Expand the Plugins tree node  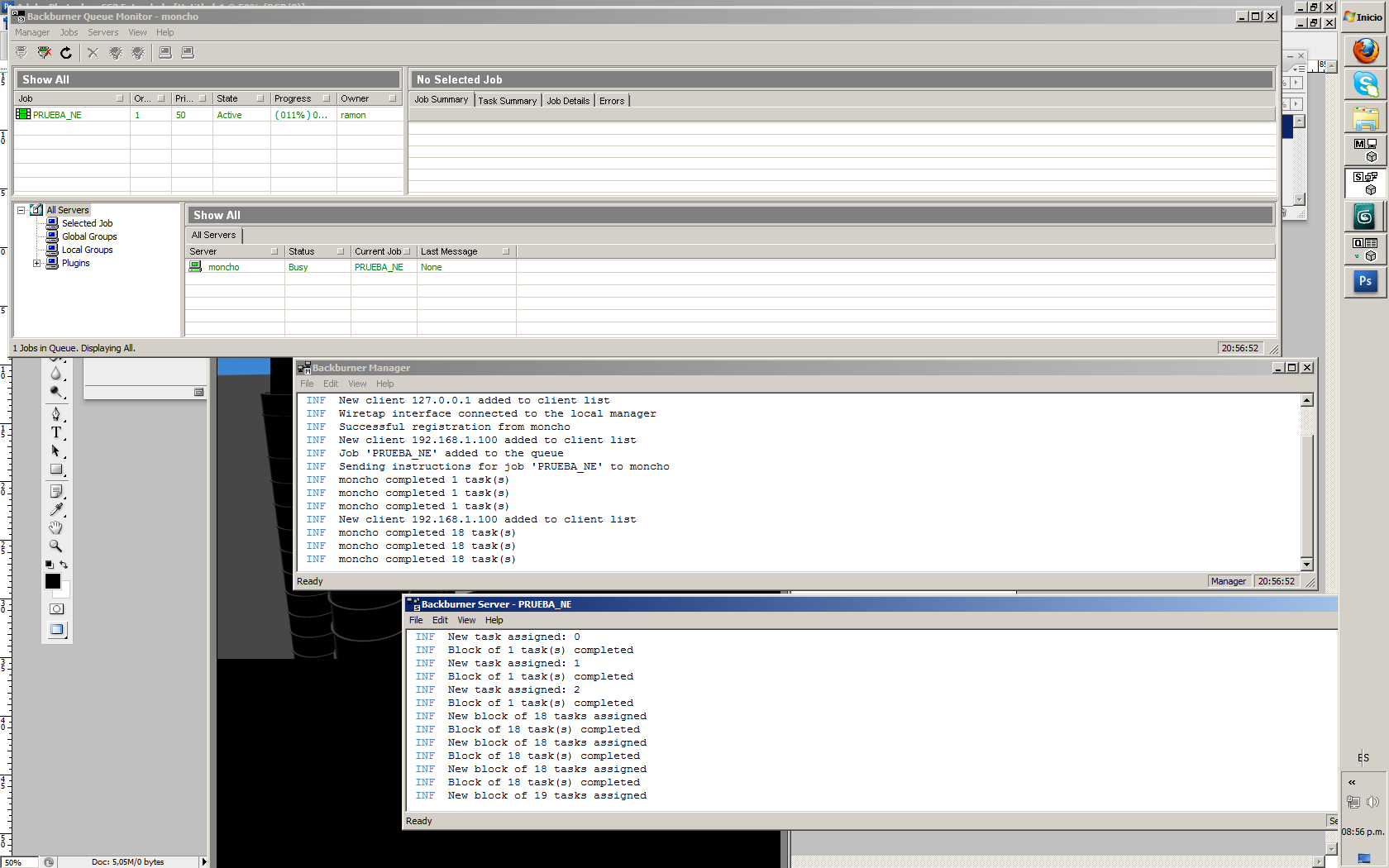click(x=37, y=264)
